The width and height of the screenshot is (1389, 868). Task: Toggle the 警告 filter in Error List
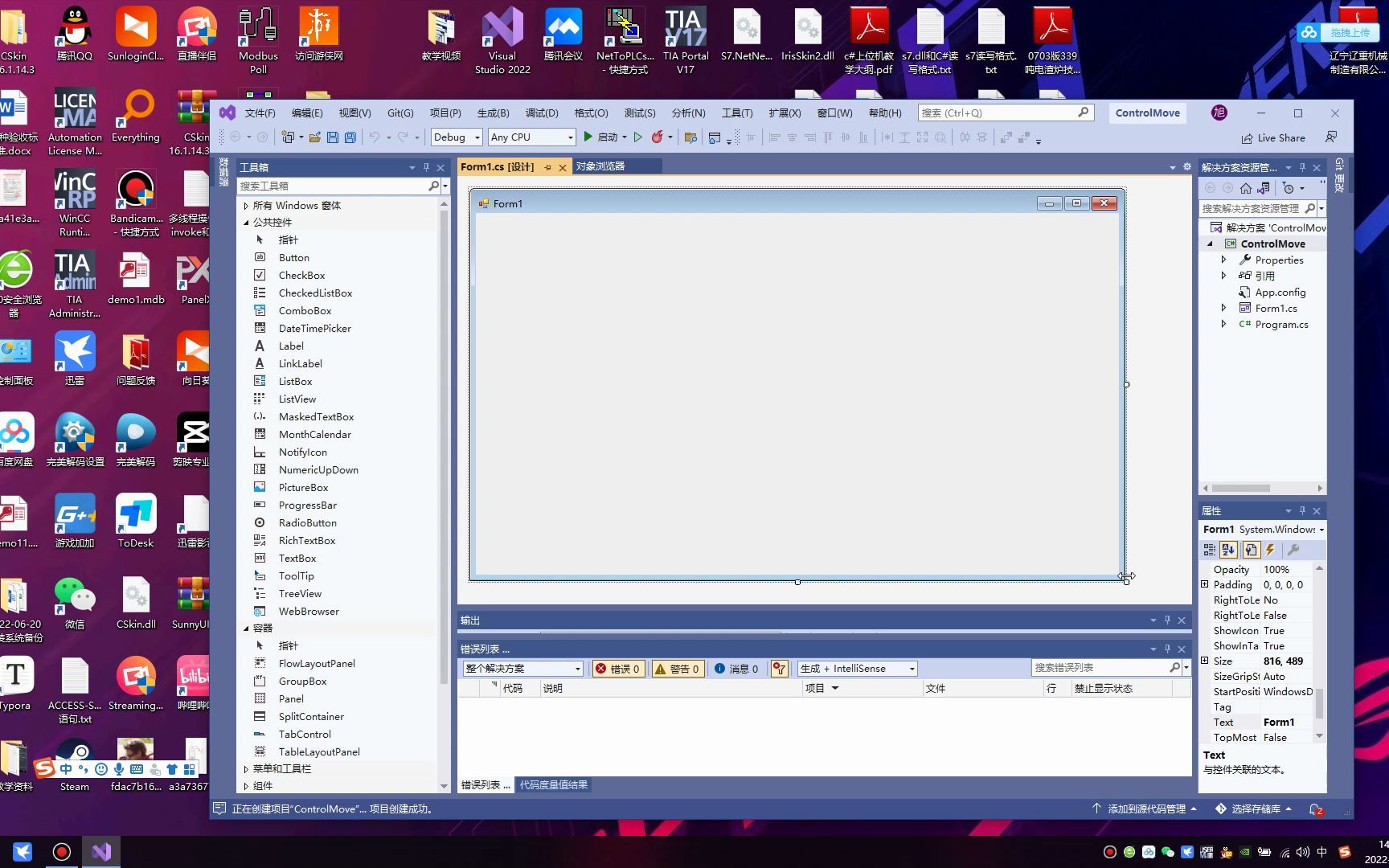tap(678, 668)
